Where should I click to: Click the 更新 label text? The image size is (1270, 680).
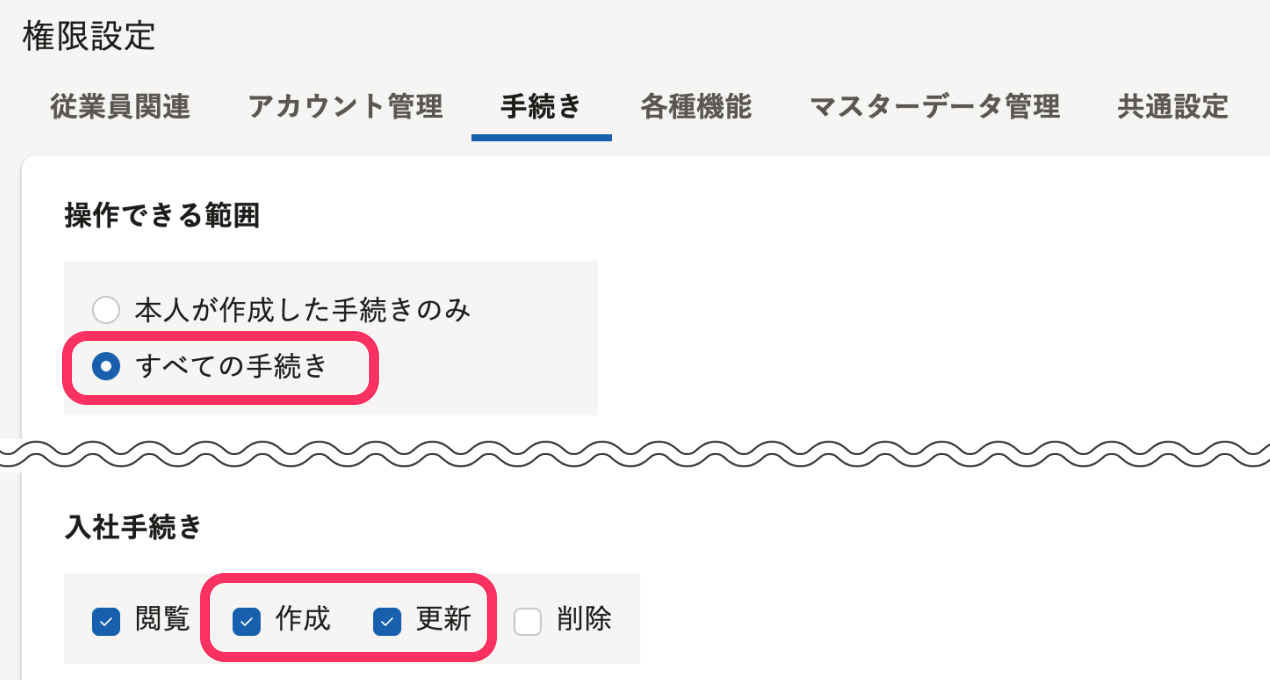[x=443, y=620]
